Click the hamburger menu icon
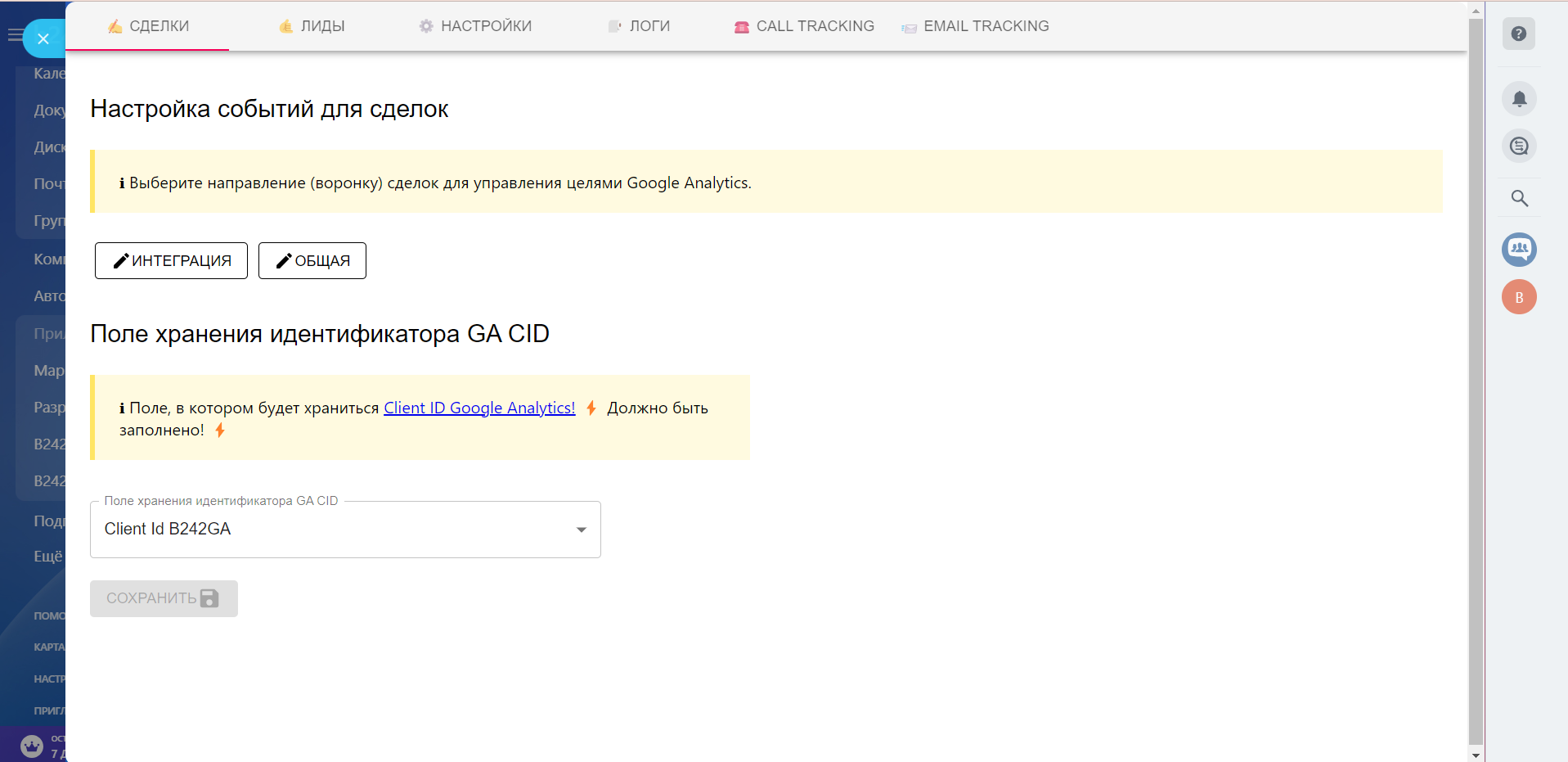The width and height of the screenshot is (1568, 762). pos(14,35)
